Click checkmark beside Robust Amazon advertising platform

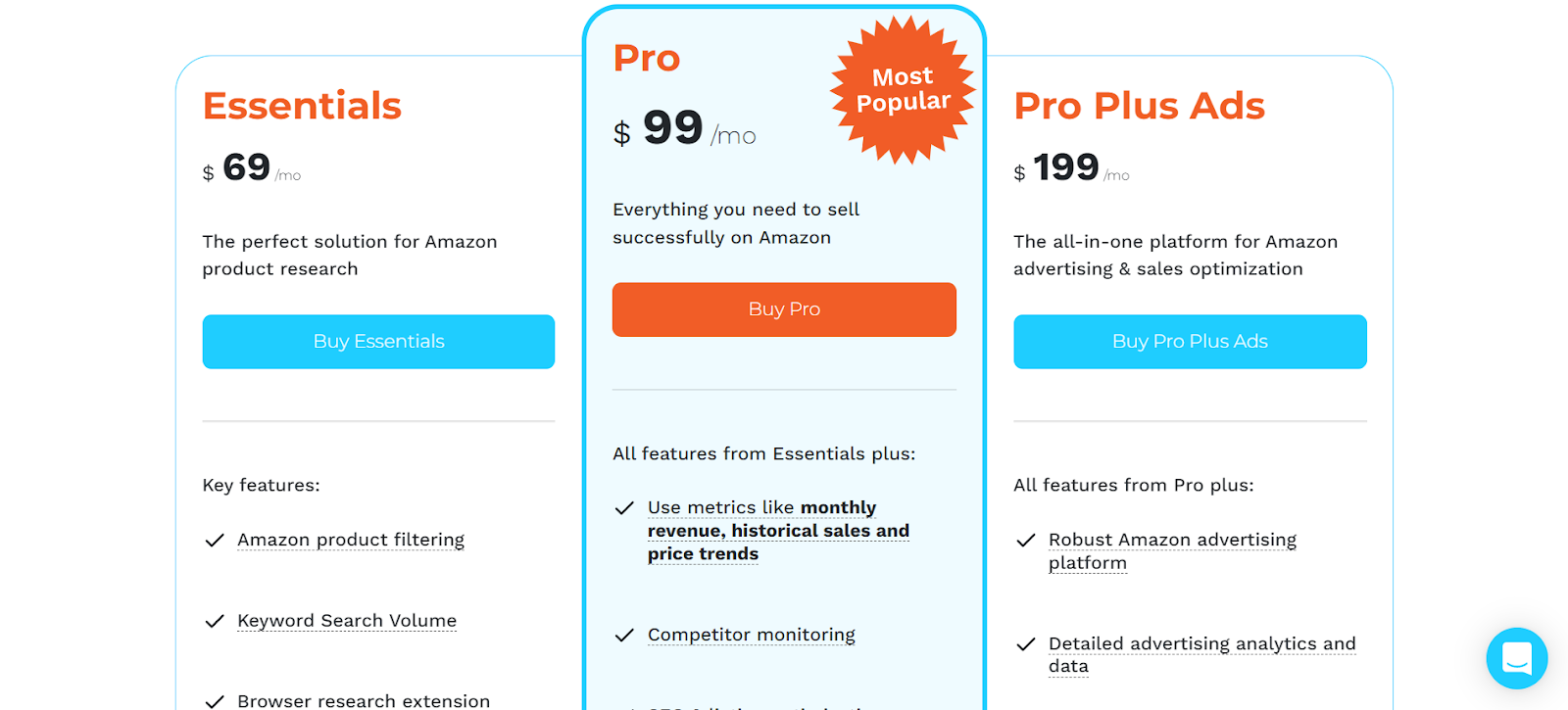(x=1026, y=541)
